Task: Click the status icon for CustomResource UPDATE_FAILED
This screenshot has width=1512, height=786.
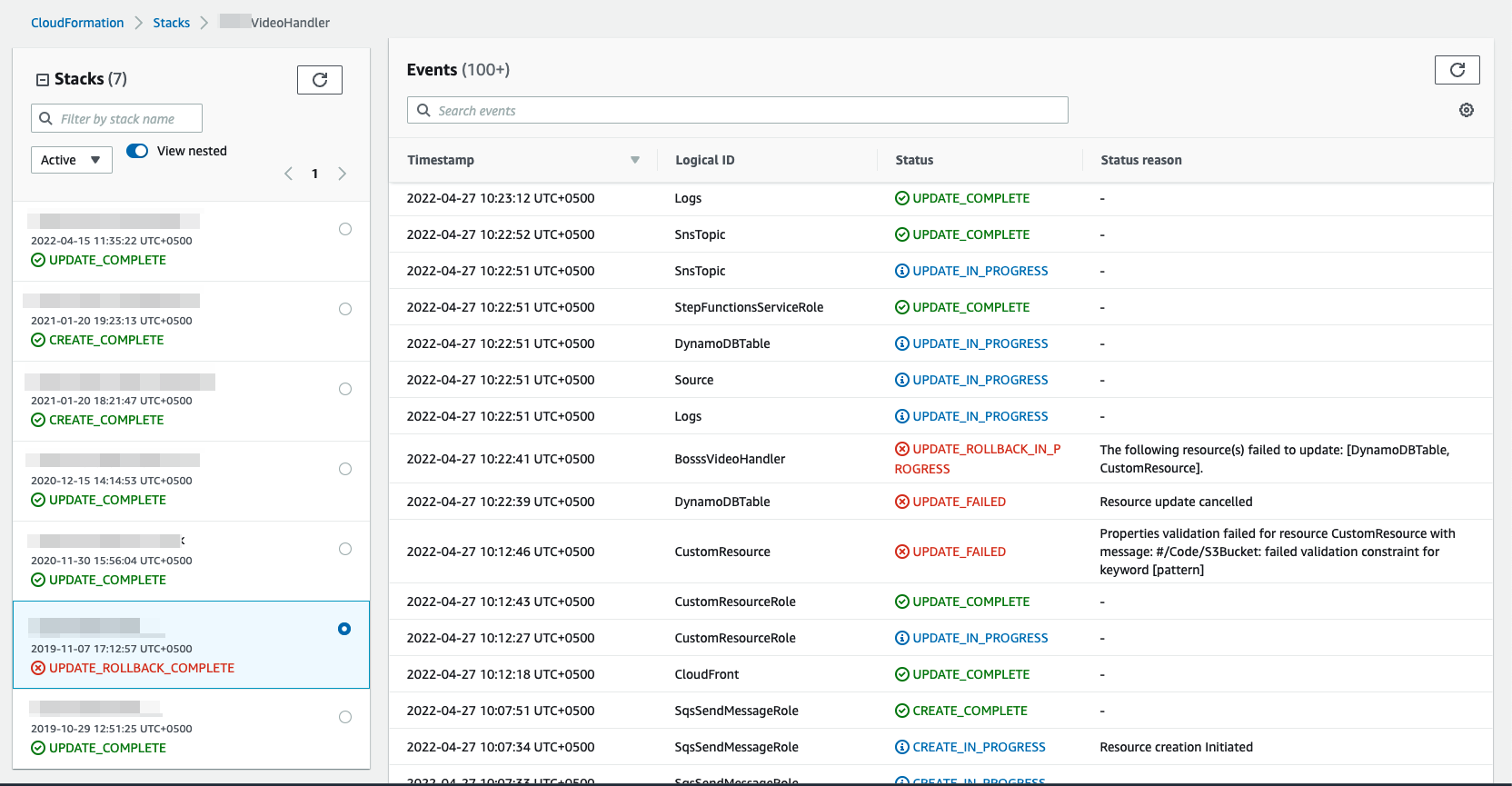Action: [902, 552]
